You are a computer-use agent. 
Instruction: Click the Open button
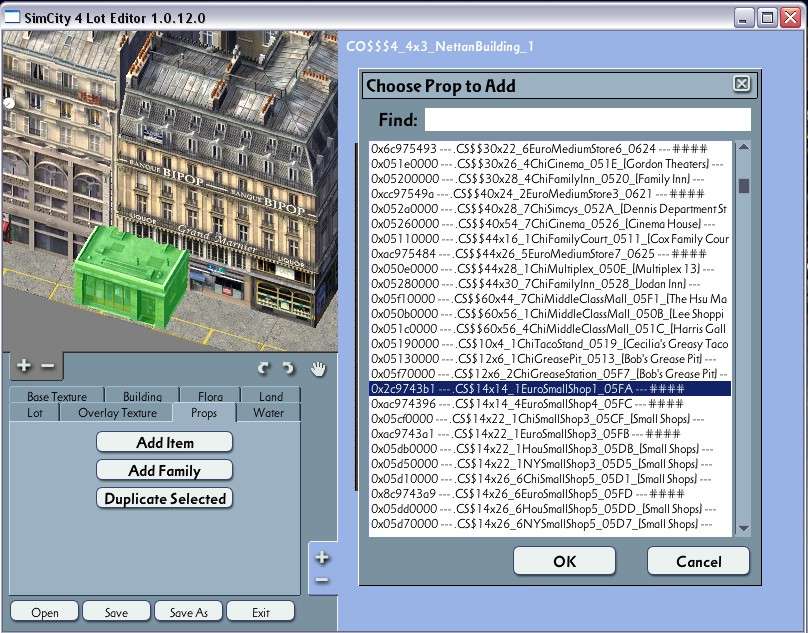coord(44,612)
